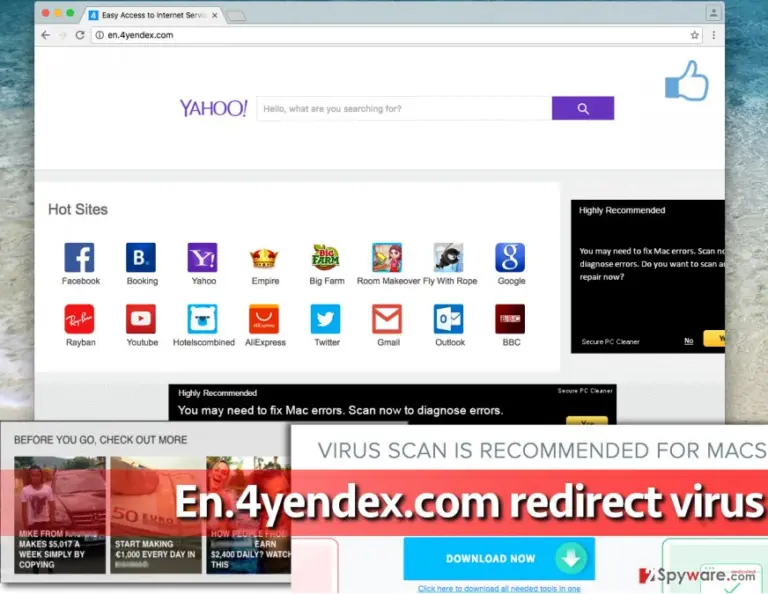Go back to the previous page
Screen dimensions: 768x594
[x=46, y=35]
